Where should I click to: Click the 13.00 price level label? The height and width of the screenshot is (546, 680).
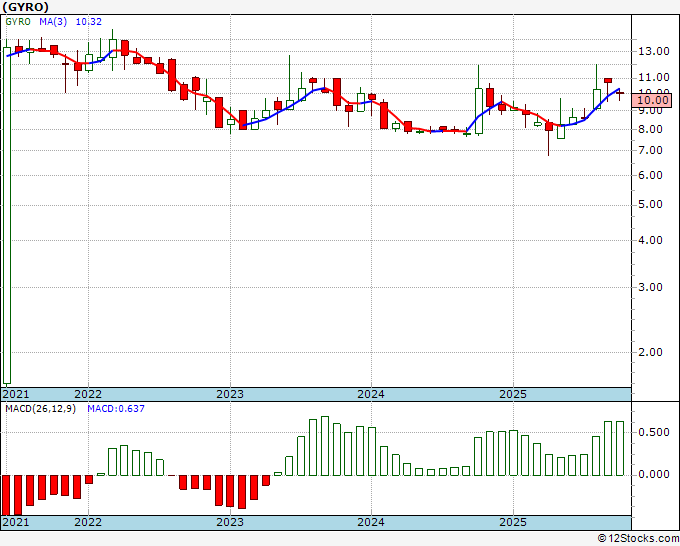point(654,51)
